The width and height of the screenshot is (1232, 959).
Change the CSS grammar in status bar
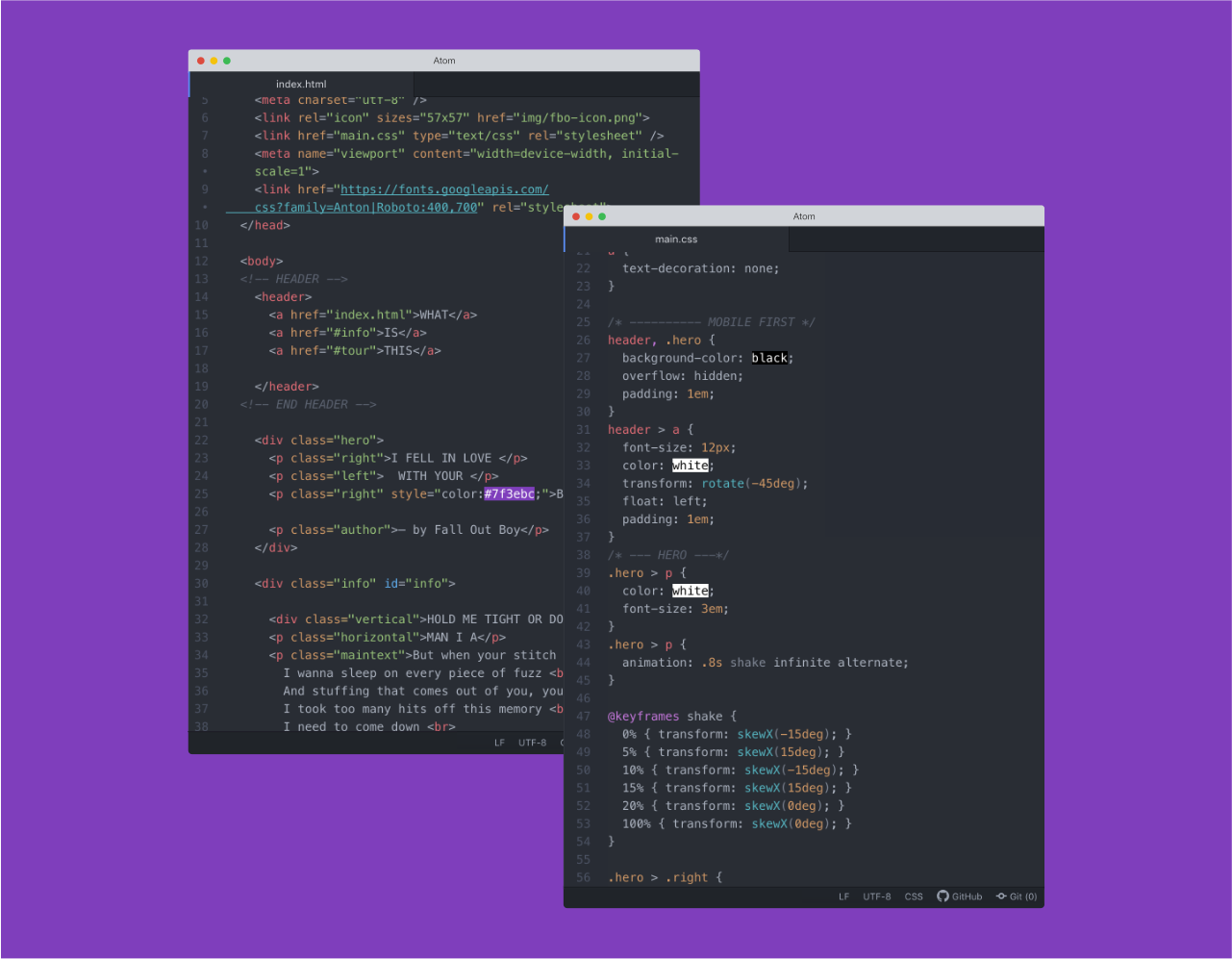(x=914, y=896)
